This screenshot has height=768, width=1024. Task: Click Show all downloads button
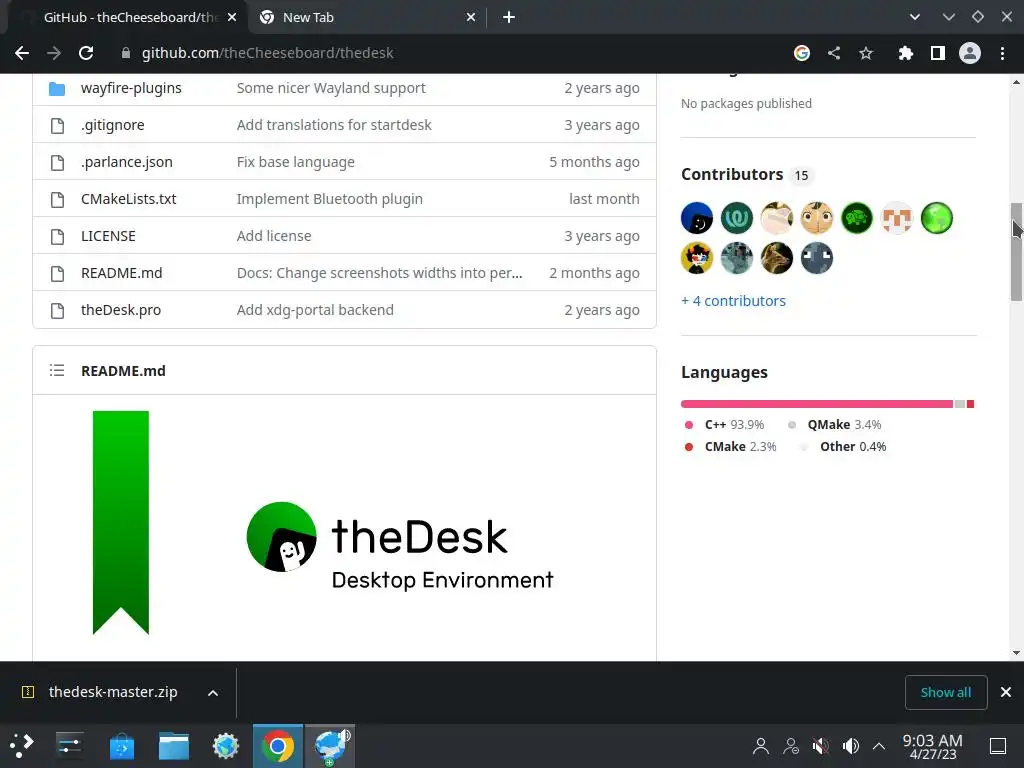tap(946, 692)
